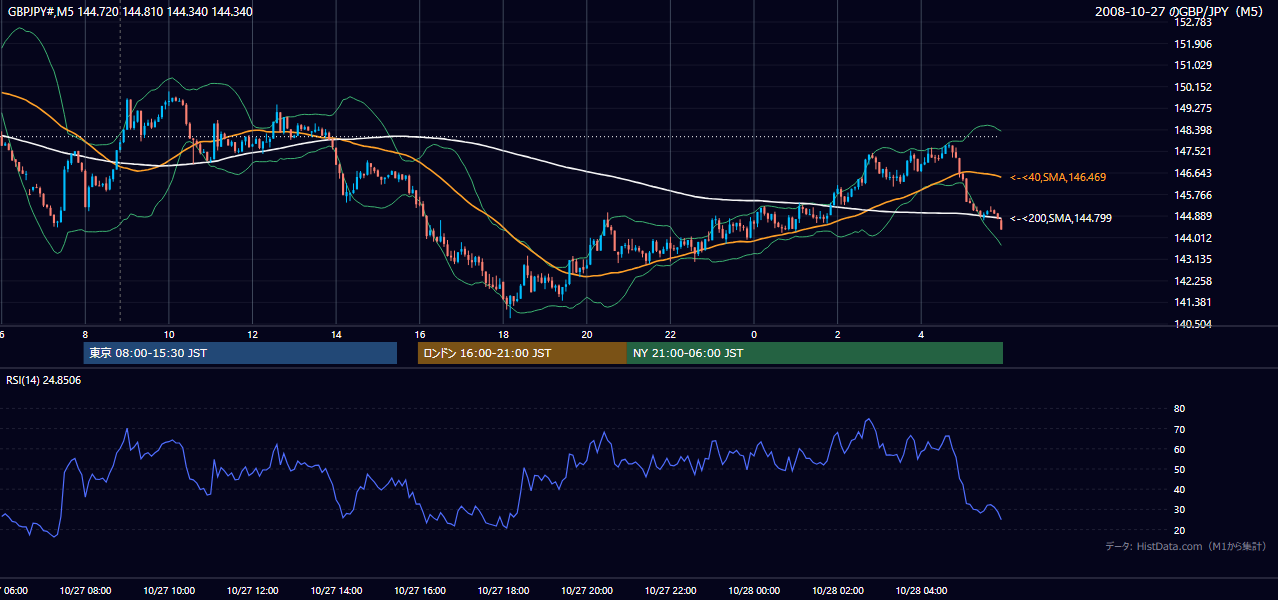Click the 10/27 22:00 date axis label

pyautogui.click(x=670, y=591)
